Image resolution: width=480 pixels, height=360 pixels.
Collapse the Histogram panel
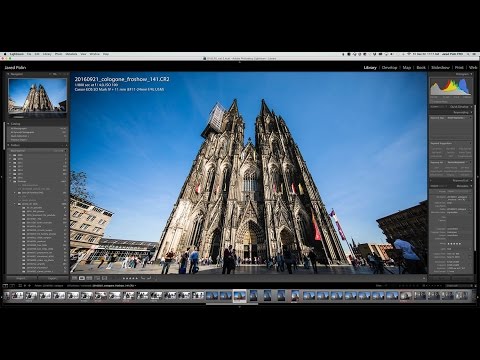[471, 74]
